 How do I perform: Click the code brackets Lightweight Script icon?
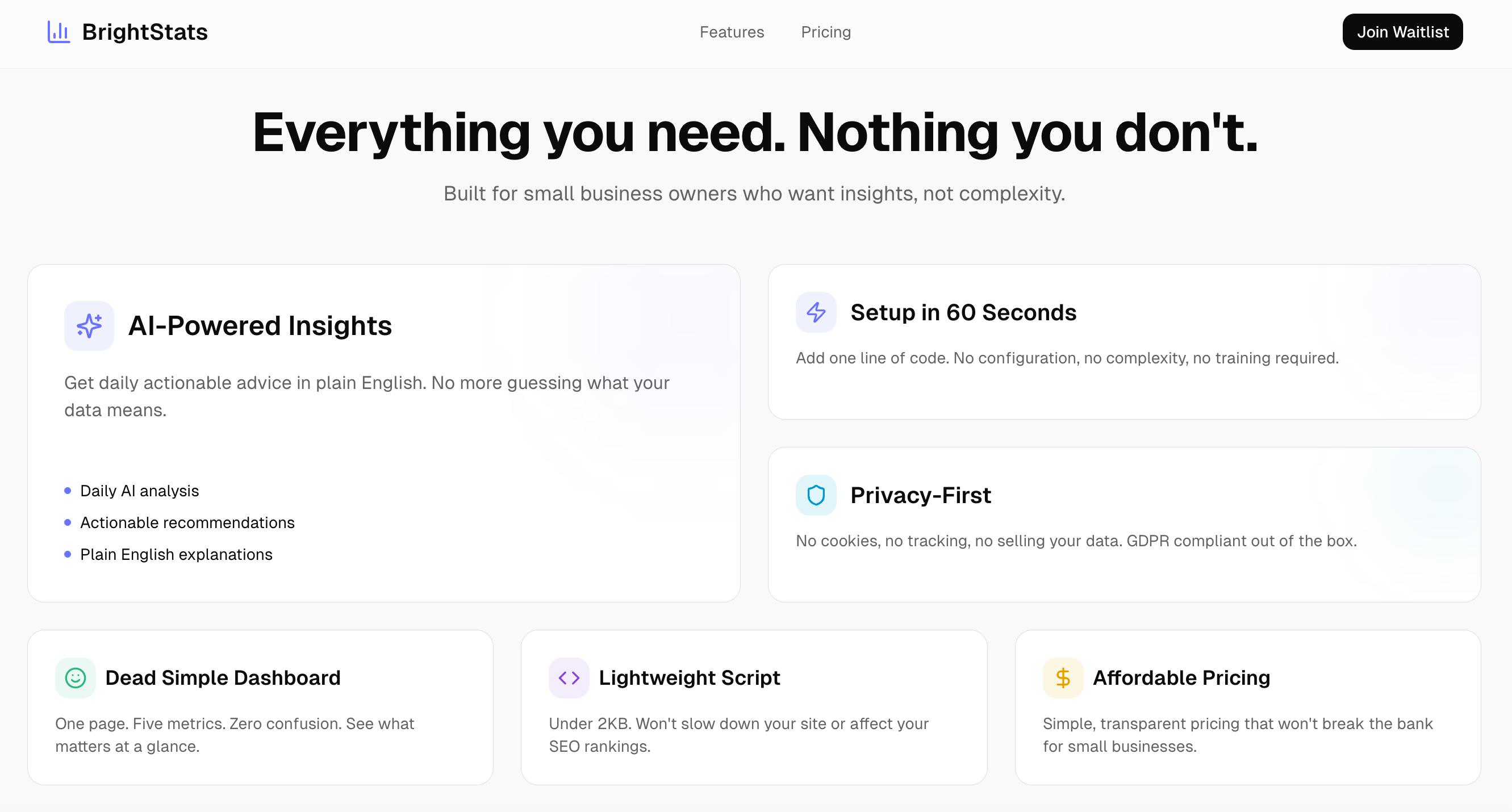click(569, 677)
